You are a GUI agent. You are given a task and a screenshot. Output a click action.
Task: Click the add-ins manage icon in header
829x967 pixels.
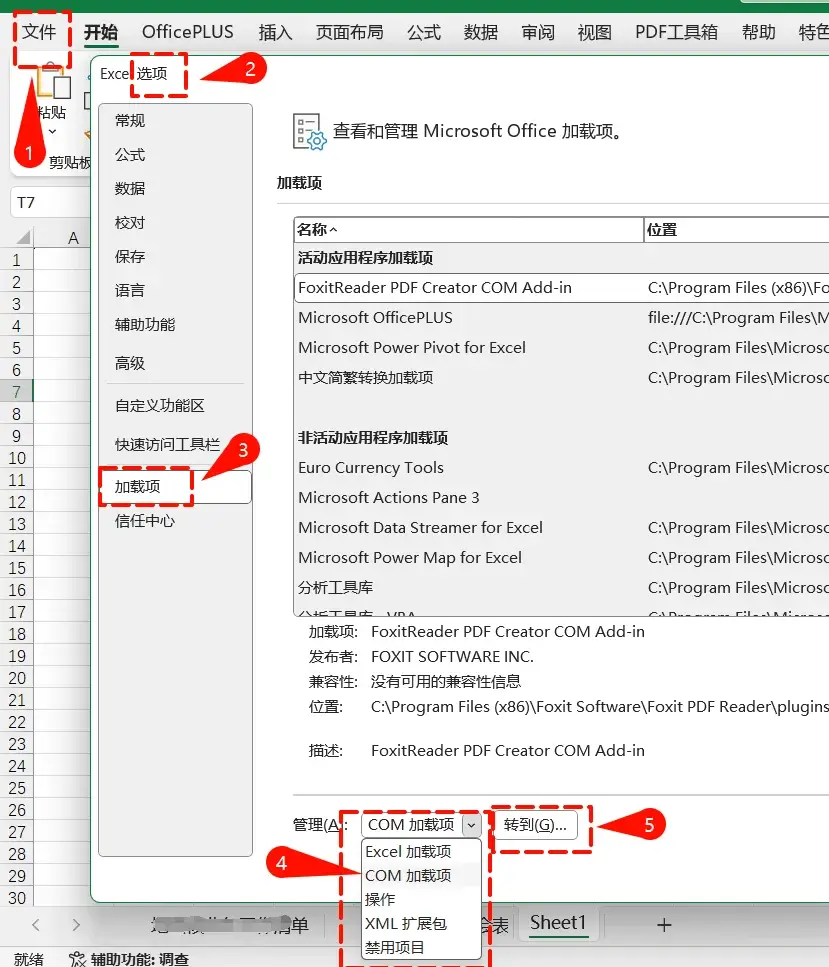coord(309,131)
